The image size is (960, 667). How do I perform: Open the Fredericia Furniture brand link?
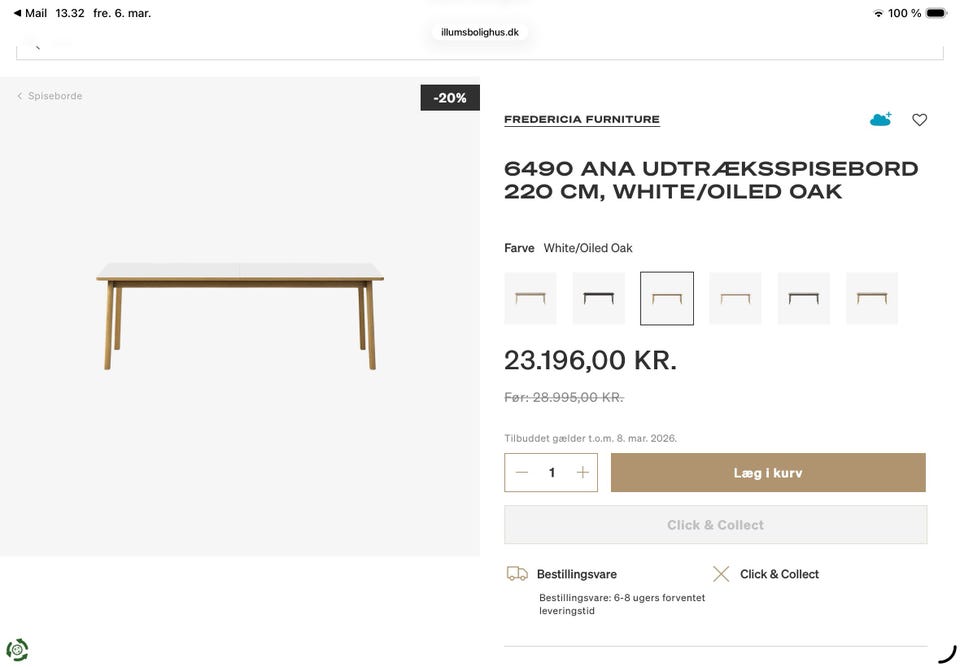point(582,120)
